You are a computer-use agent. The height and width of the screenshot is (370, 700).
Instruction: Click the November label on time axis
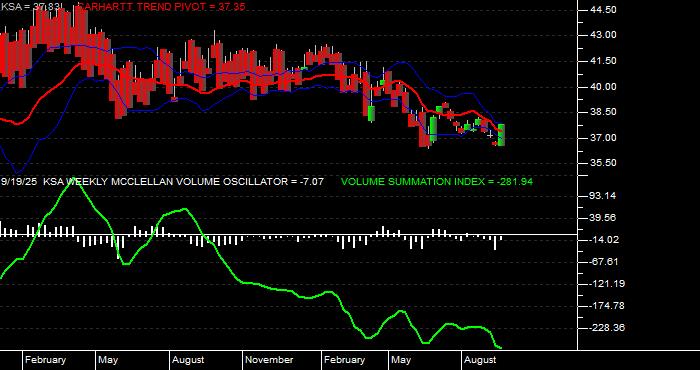pyautogui.click(x=270, y=360)
